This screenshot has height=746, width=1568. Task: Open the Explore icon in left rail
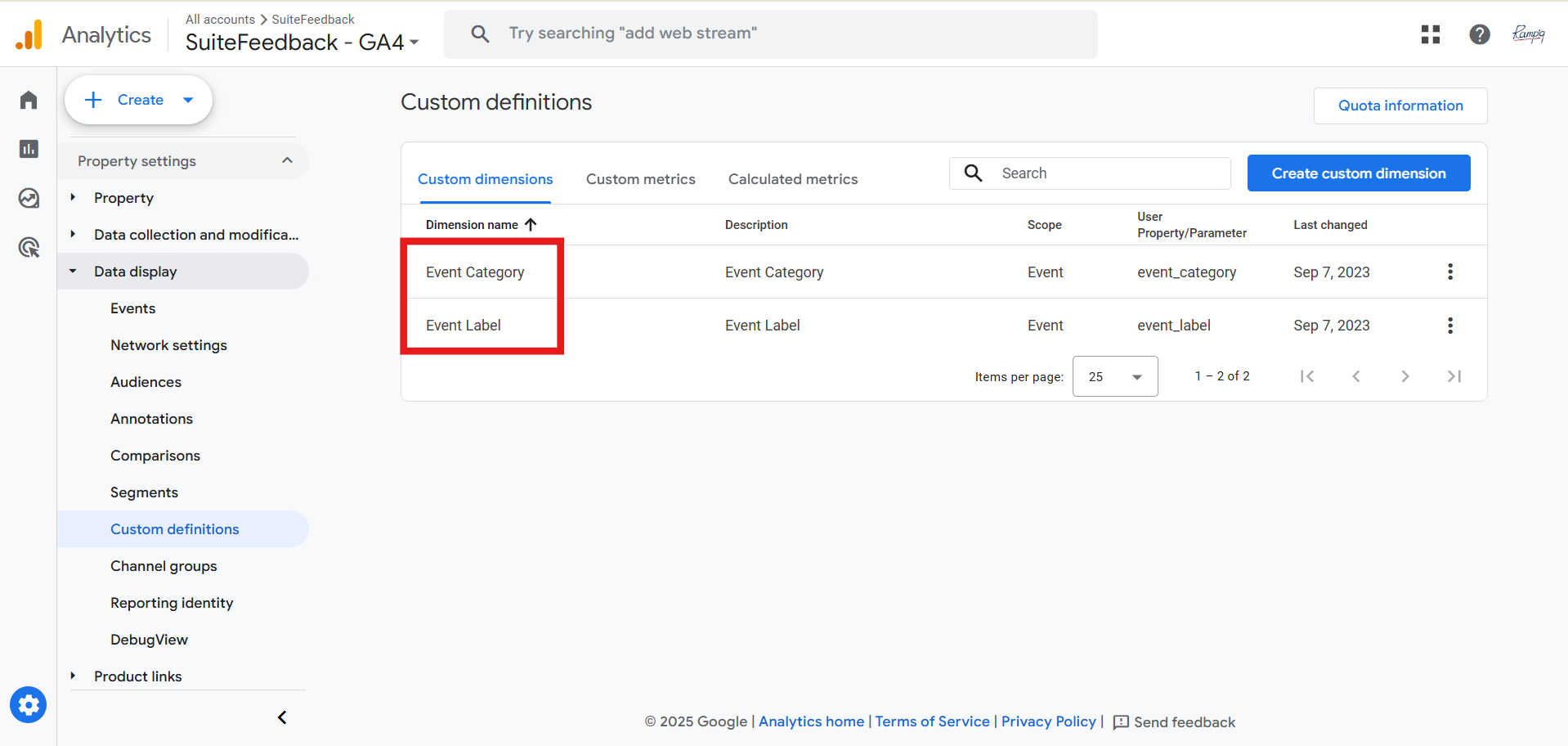[29, 198]
